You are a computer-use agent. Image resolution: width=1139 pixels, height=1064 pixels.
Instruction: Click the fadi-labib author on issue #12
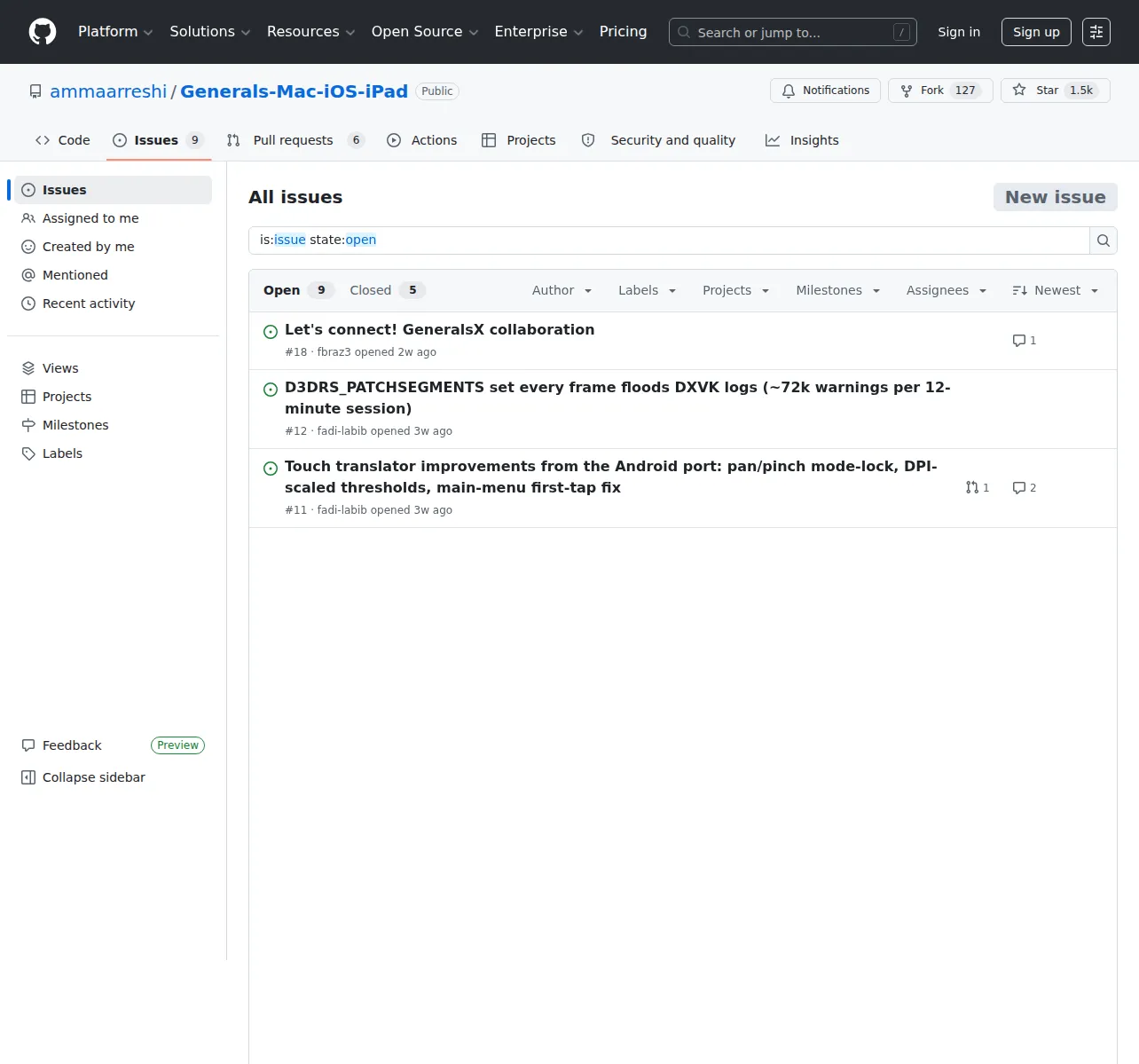[x=342, y=431]
